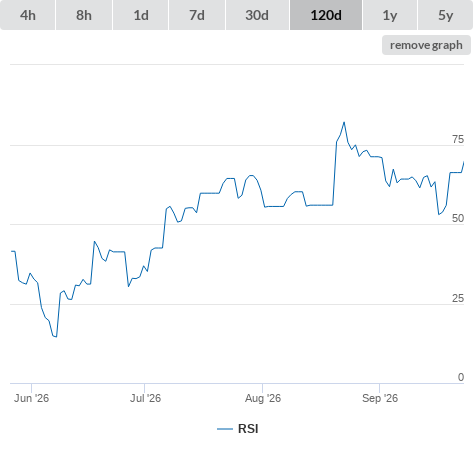
Task: Select the 4h time range tab
Action: [28, 15]
